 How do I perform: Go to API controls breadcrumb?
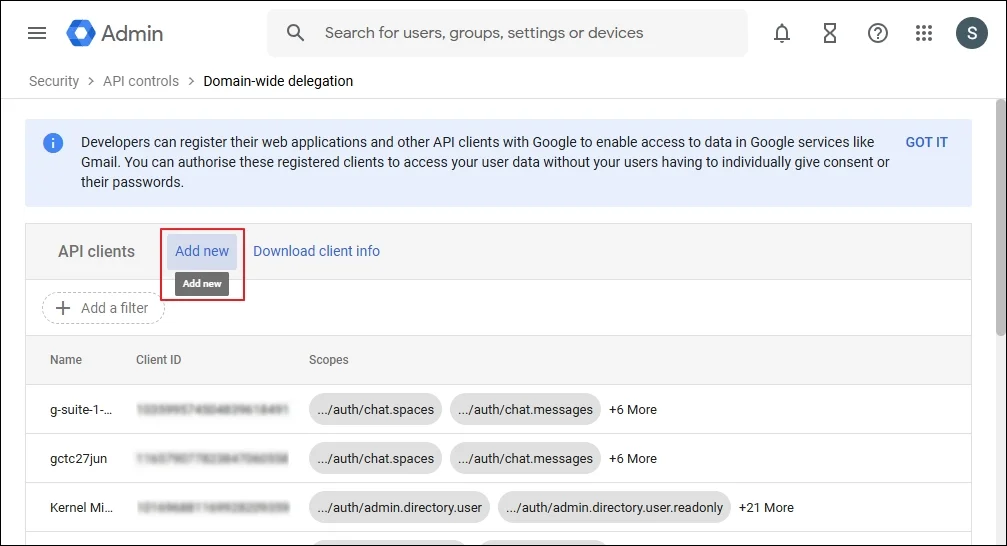pos(141,81)
